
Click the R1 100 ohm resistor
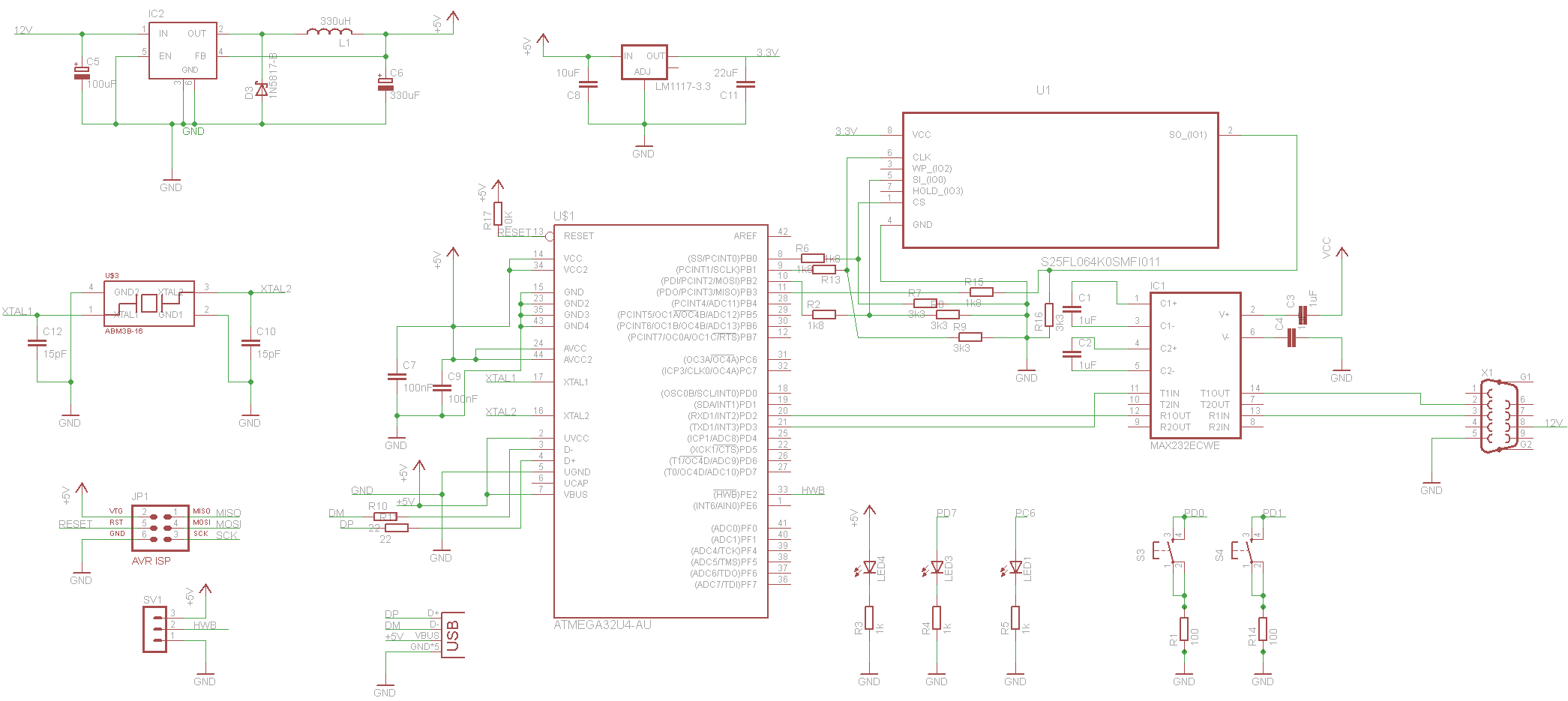pos(1184,629)
